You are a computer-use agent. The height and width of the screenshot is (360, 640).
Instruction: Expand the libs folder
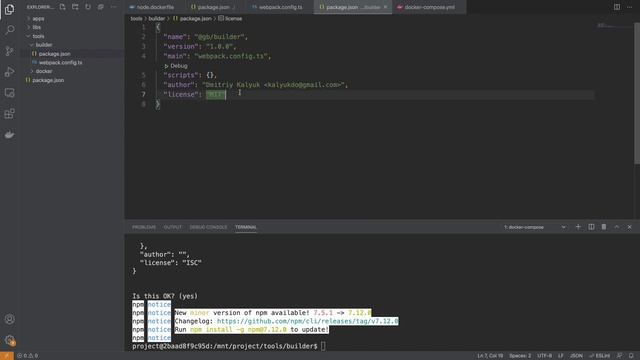click(x=37, y=27)
